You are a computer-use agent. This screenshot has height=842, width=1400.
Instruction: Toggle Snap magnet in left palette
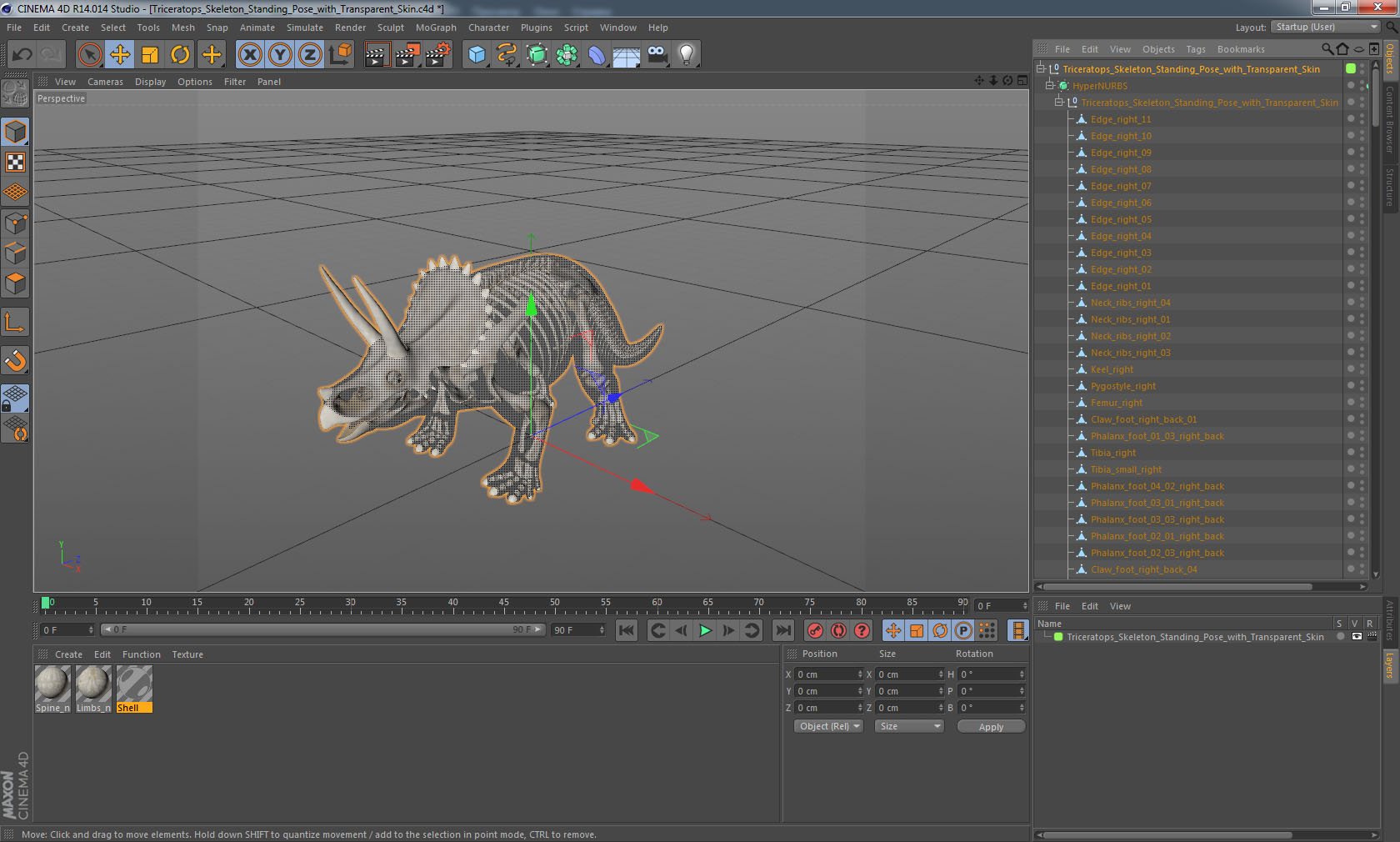tap(16, 361)
